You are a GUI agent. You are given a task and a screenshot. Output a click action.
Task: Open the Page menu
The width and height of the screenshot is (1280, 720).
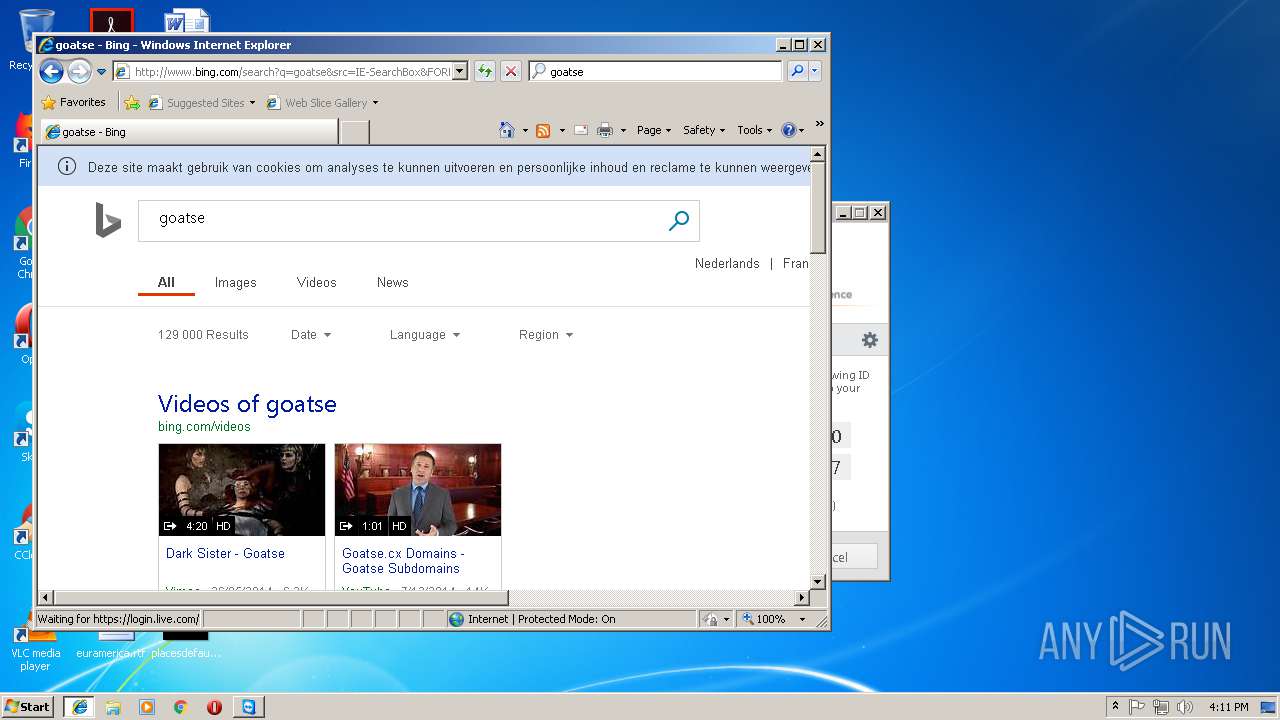click(654, 130)
